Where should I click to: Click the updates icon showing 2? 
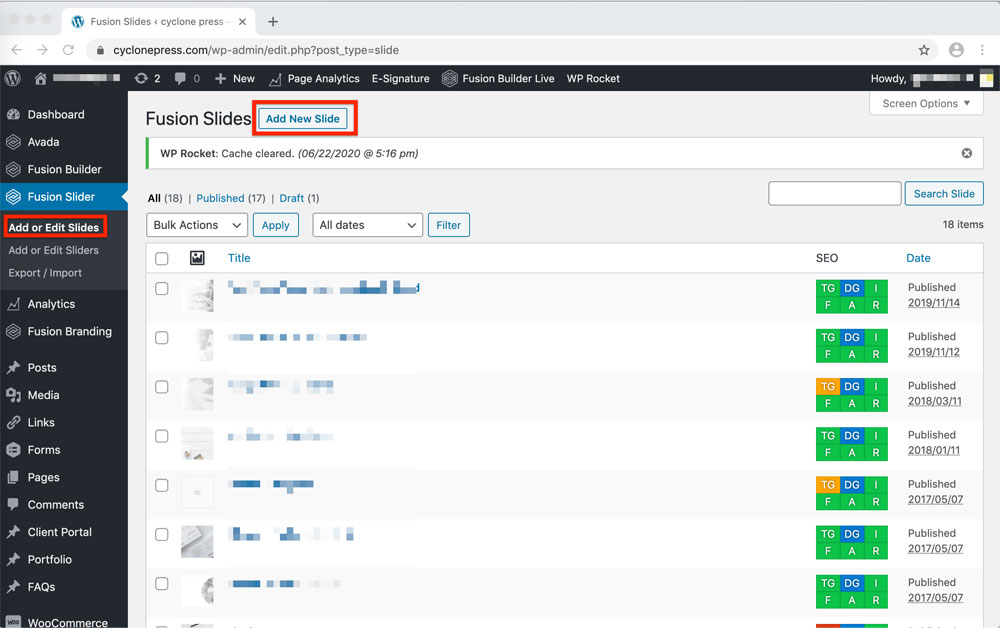[141, 78]
